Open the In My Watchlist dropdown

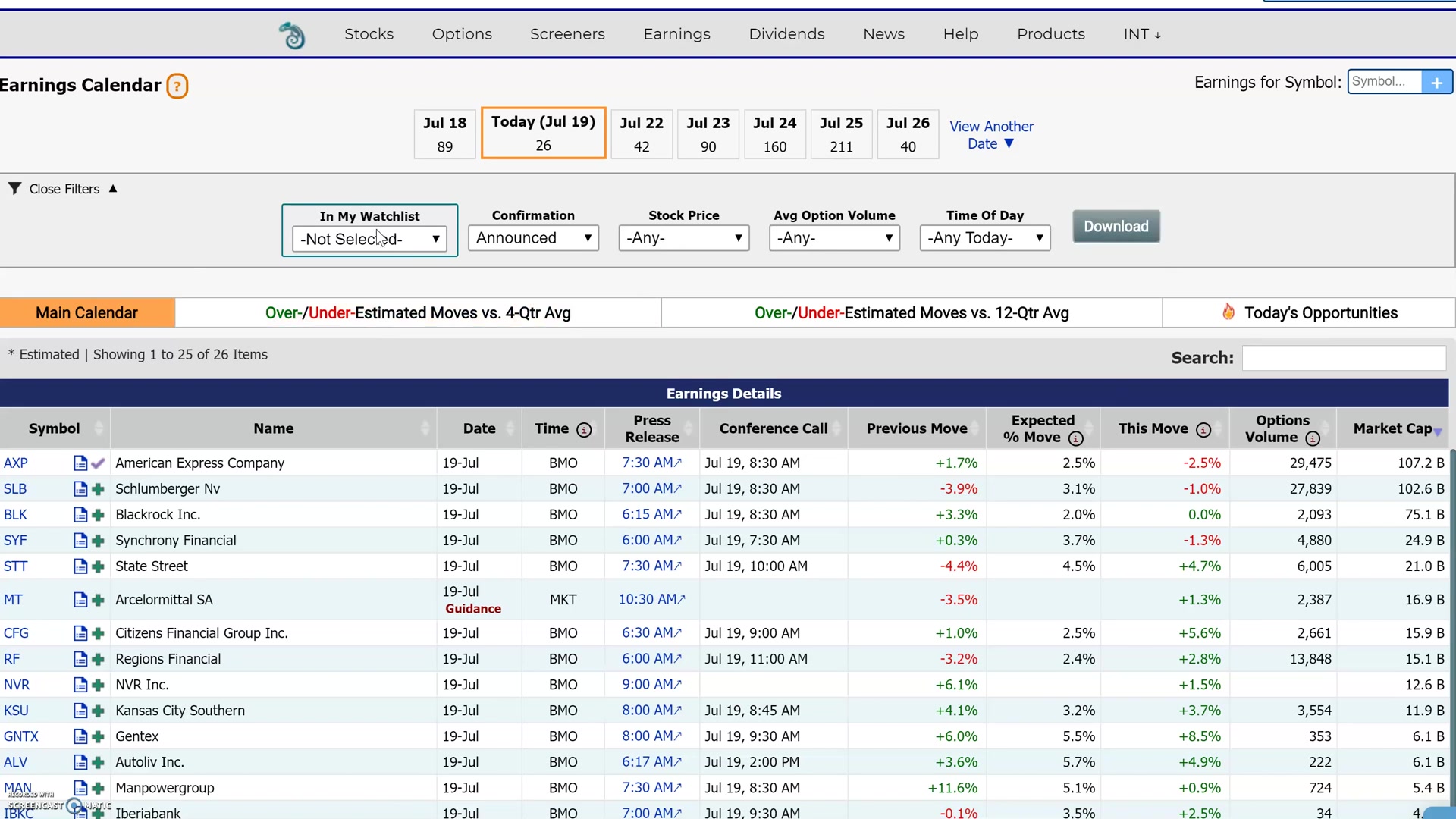click(x=369, y=239)
